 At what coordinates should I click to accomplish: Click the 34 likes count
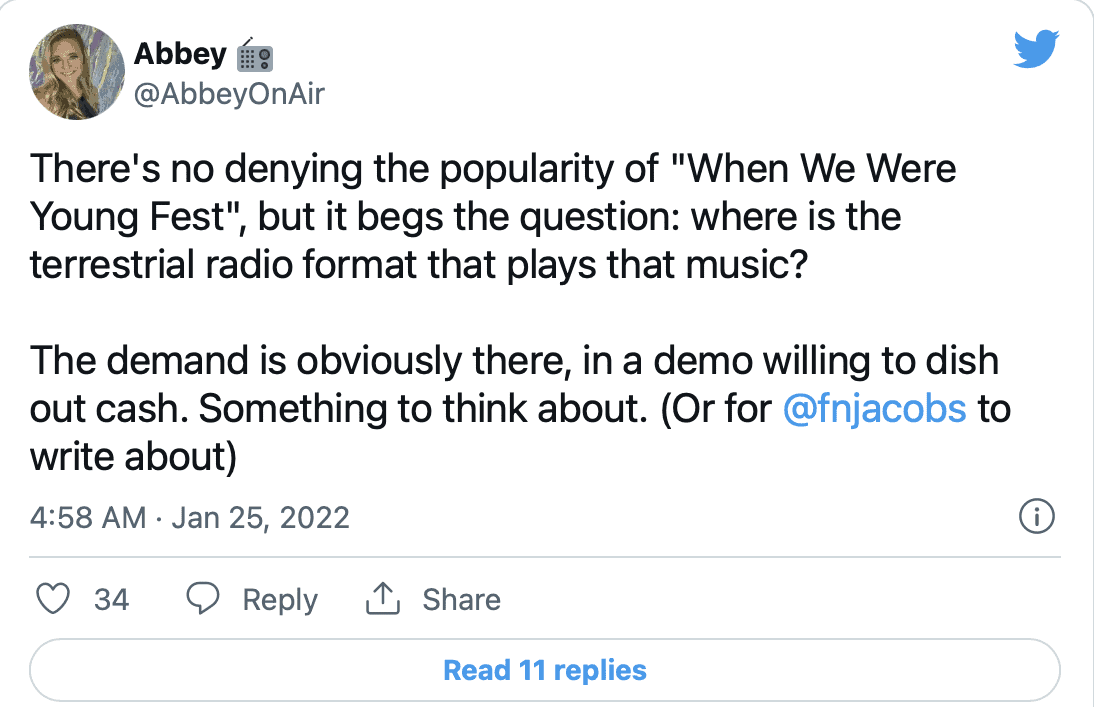pos(111,600)
